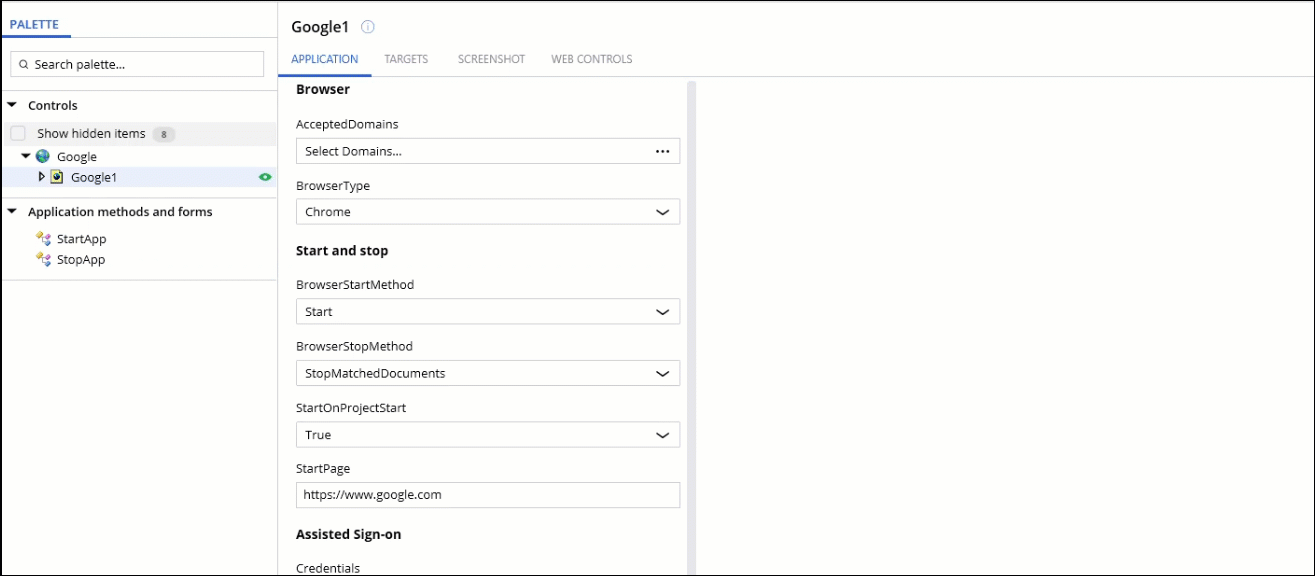Click the Google1 page title
Viewport: 1315px width, 576px height.
click(320, 27)
